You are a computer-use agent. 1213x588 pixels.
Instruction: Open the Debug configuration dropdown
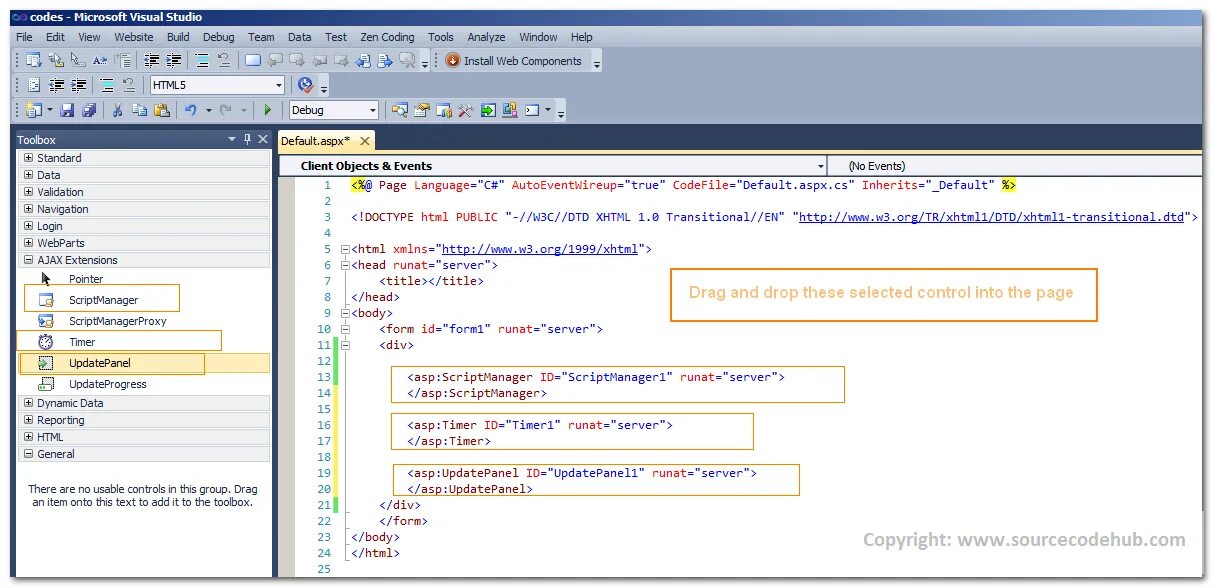372,110
